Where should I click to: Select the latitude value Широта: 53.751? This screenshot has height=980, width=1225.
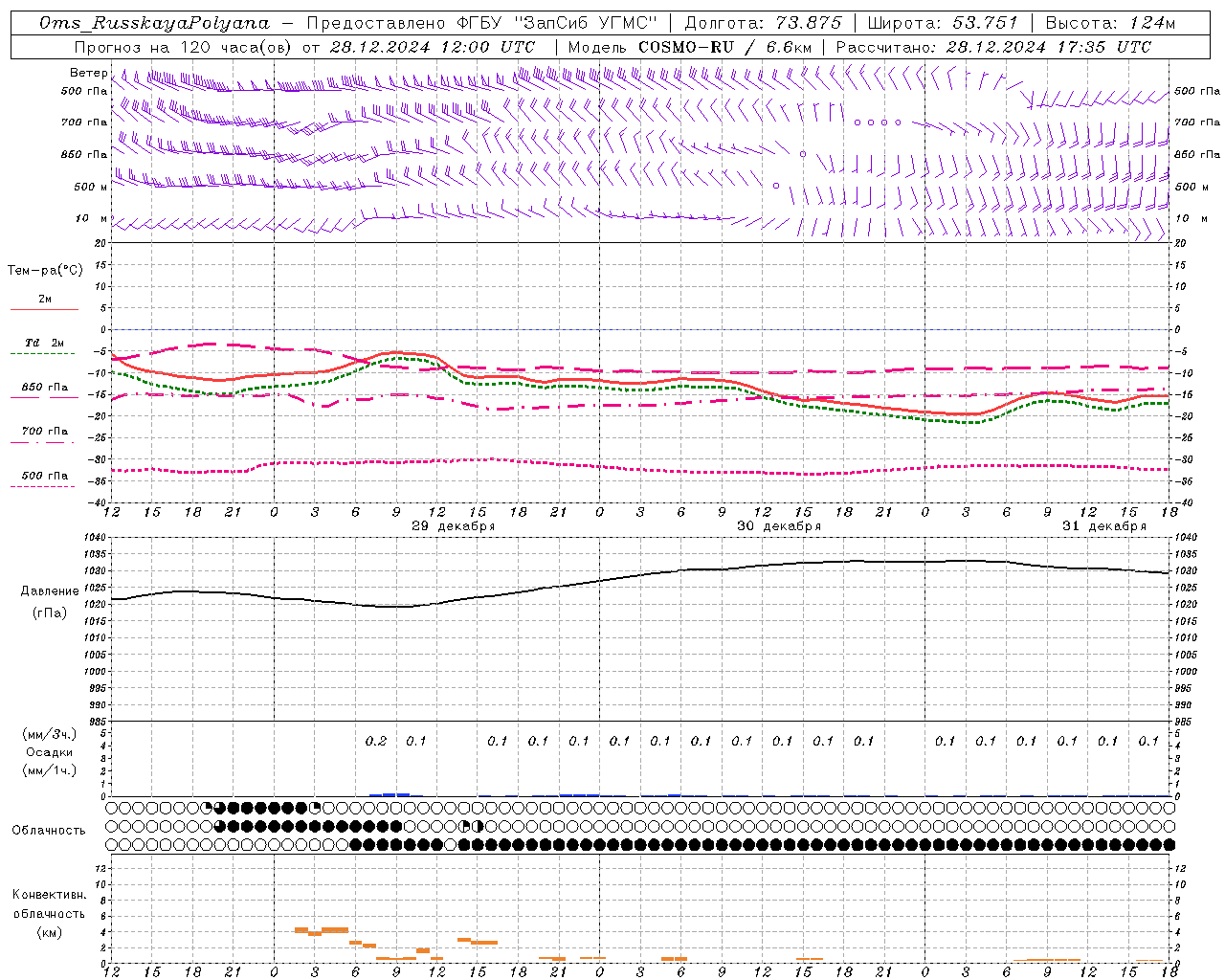pyautogui.click(x=943, y=23)
